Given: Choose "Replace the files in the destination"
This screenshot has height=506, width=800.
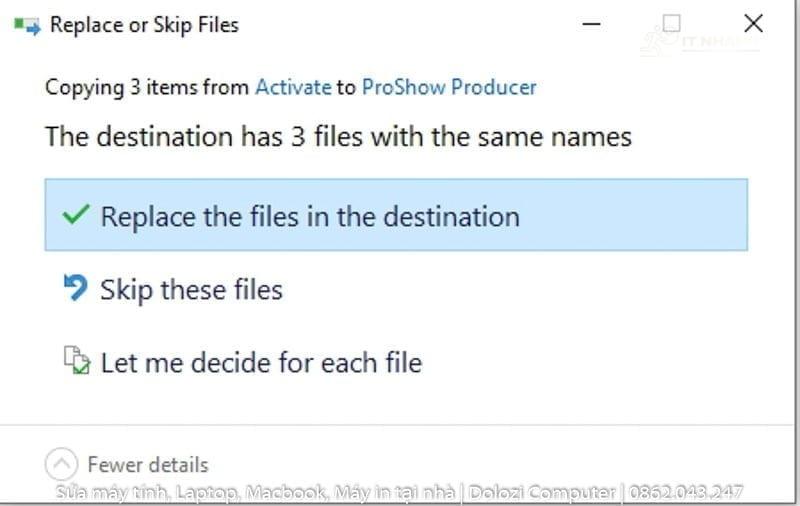Looking at the screenshot, I should [x=310, y=216].
